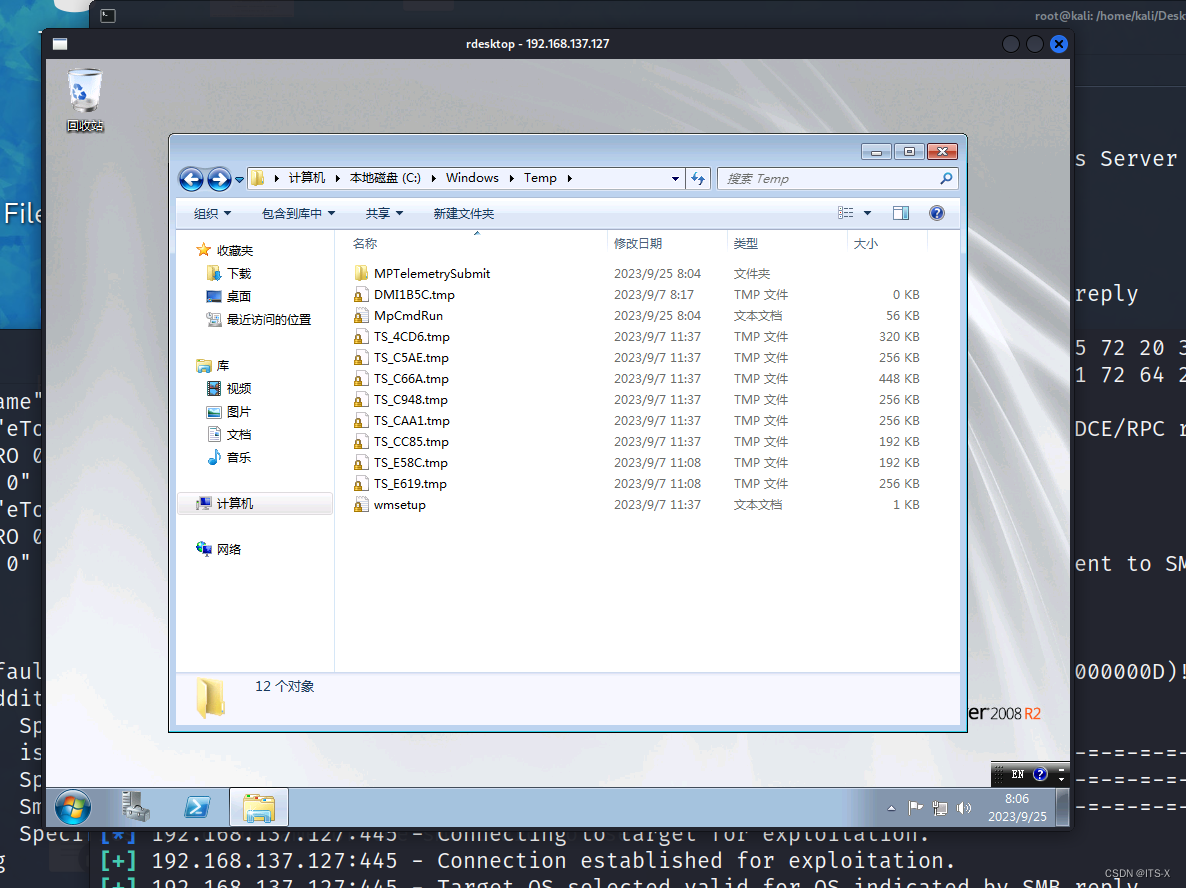Image resolution: width=1186 pixels, height=888 pixels.
Task: Expand hidden icons in the system tray
Action: click(x=890, y=807)
